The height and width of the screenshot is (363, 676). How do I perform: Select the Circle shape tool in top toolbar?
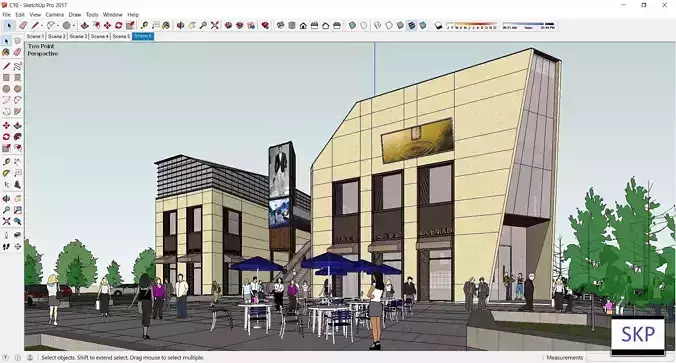pyautogui.click(x=66, y=25)
